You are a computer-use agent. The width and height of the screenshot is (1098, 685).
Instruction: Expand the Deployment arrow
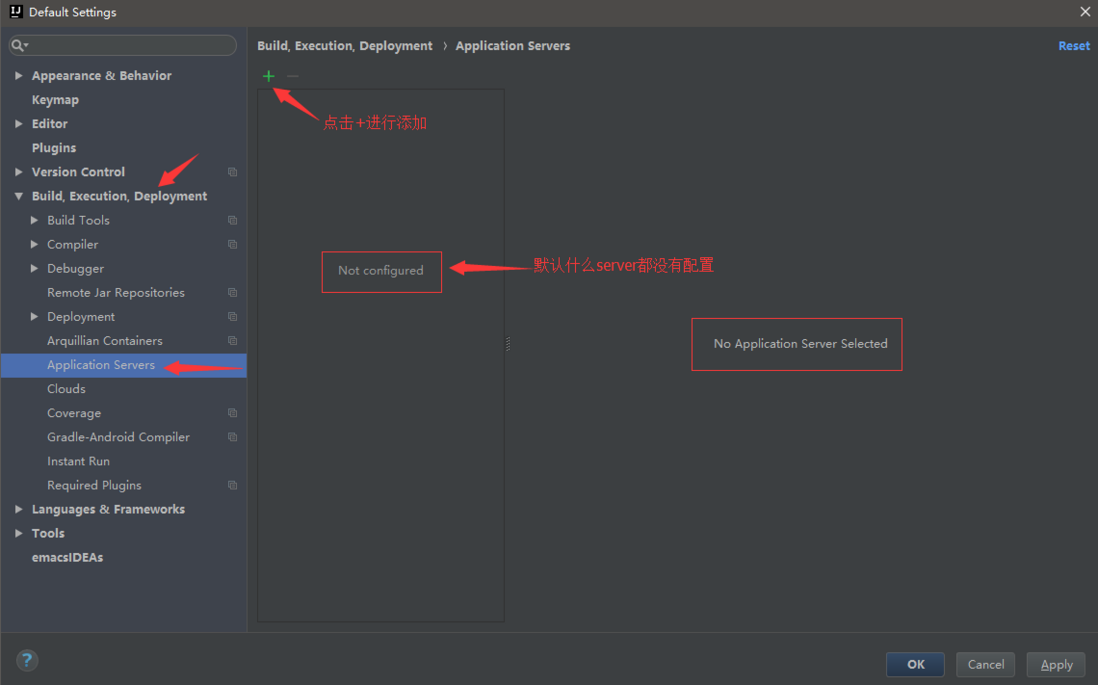coord(34,317)
